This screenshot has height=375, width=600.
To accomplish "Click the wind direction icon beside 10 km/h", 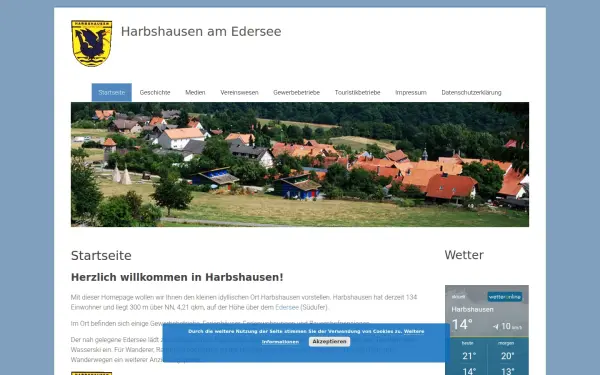I will click(x=496, y=326).
